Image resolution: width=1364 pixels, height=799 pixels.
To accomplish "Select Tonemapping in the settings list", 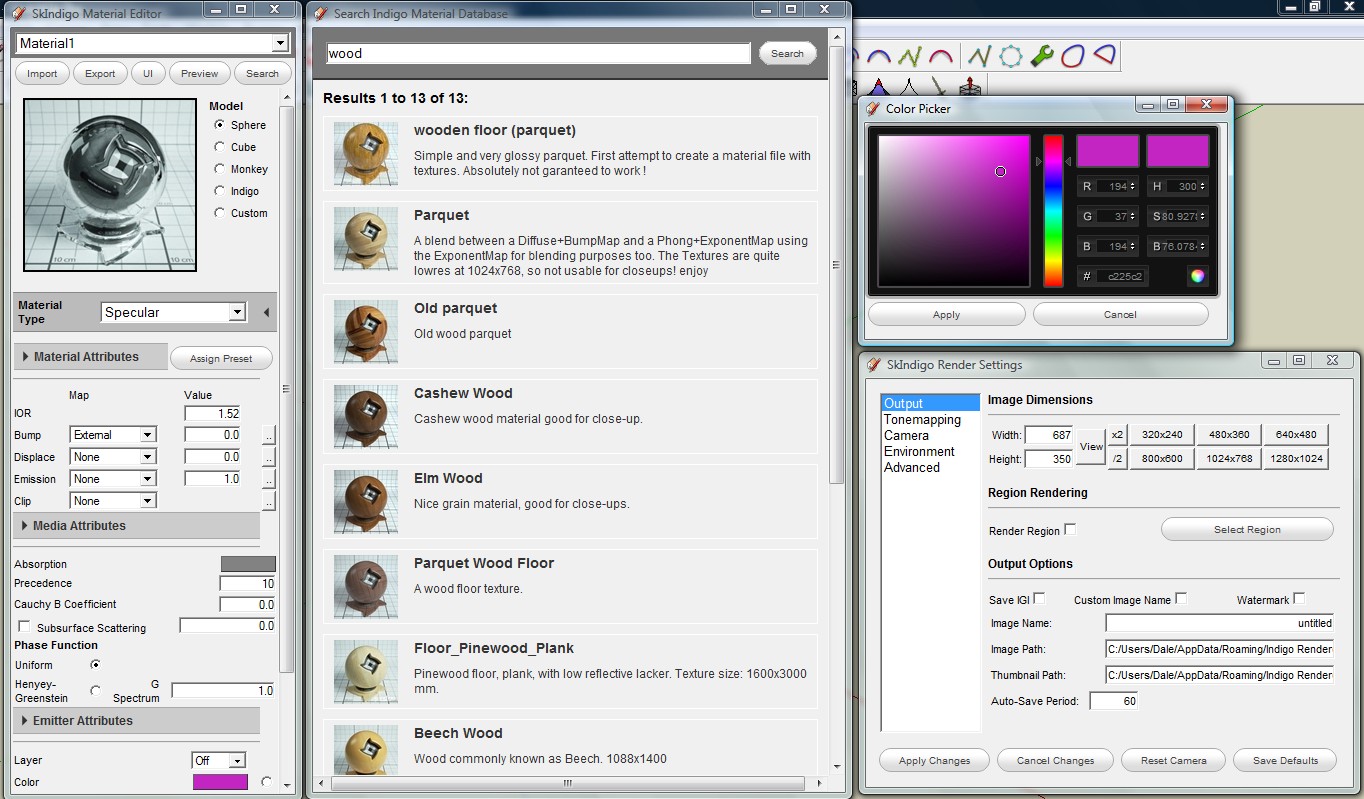I will coord(922,420).
